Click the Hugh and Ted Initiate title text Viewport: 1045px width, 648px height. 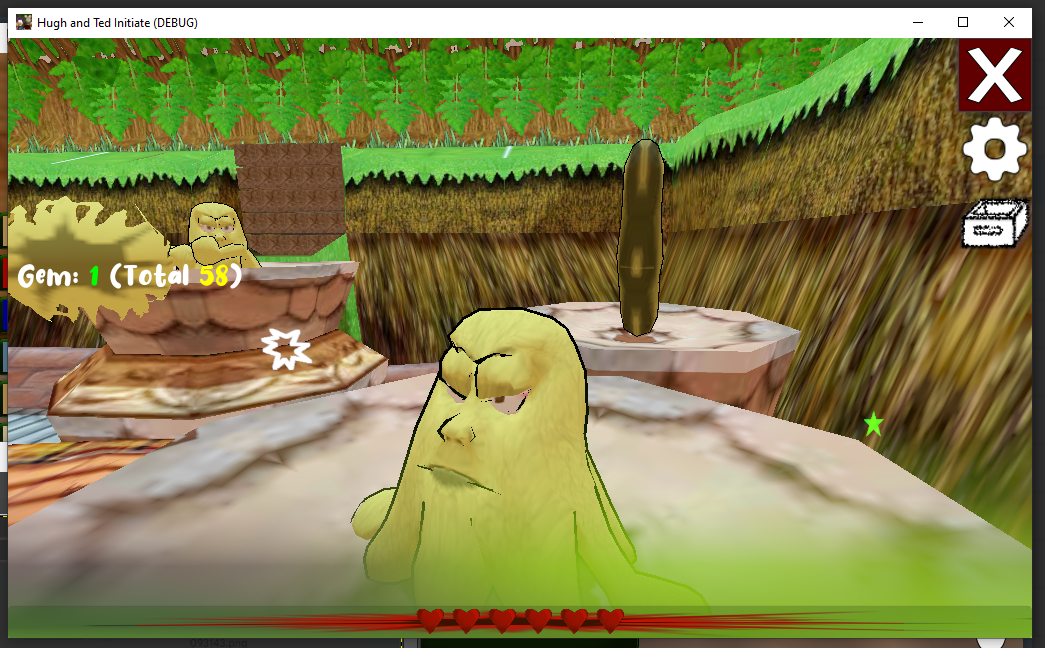click(117, 22)
